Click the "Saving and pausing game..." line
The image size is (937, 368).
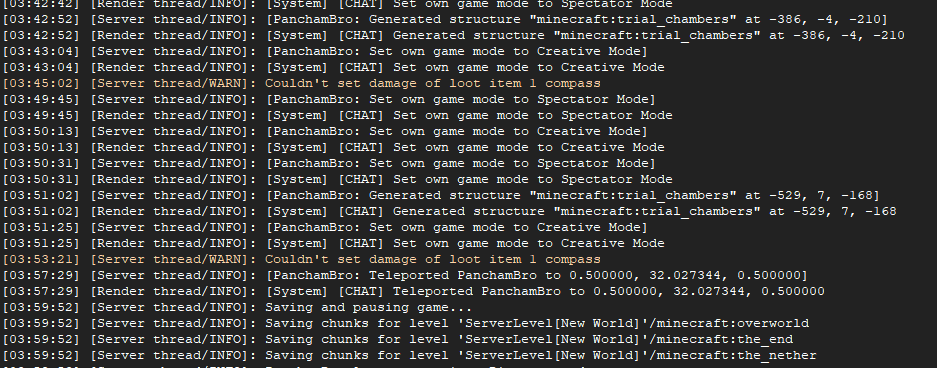[x=237, y=308]
